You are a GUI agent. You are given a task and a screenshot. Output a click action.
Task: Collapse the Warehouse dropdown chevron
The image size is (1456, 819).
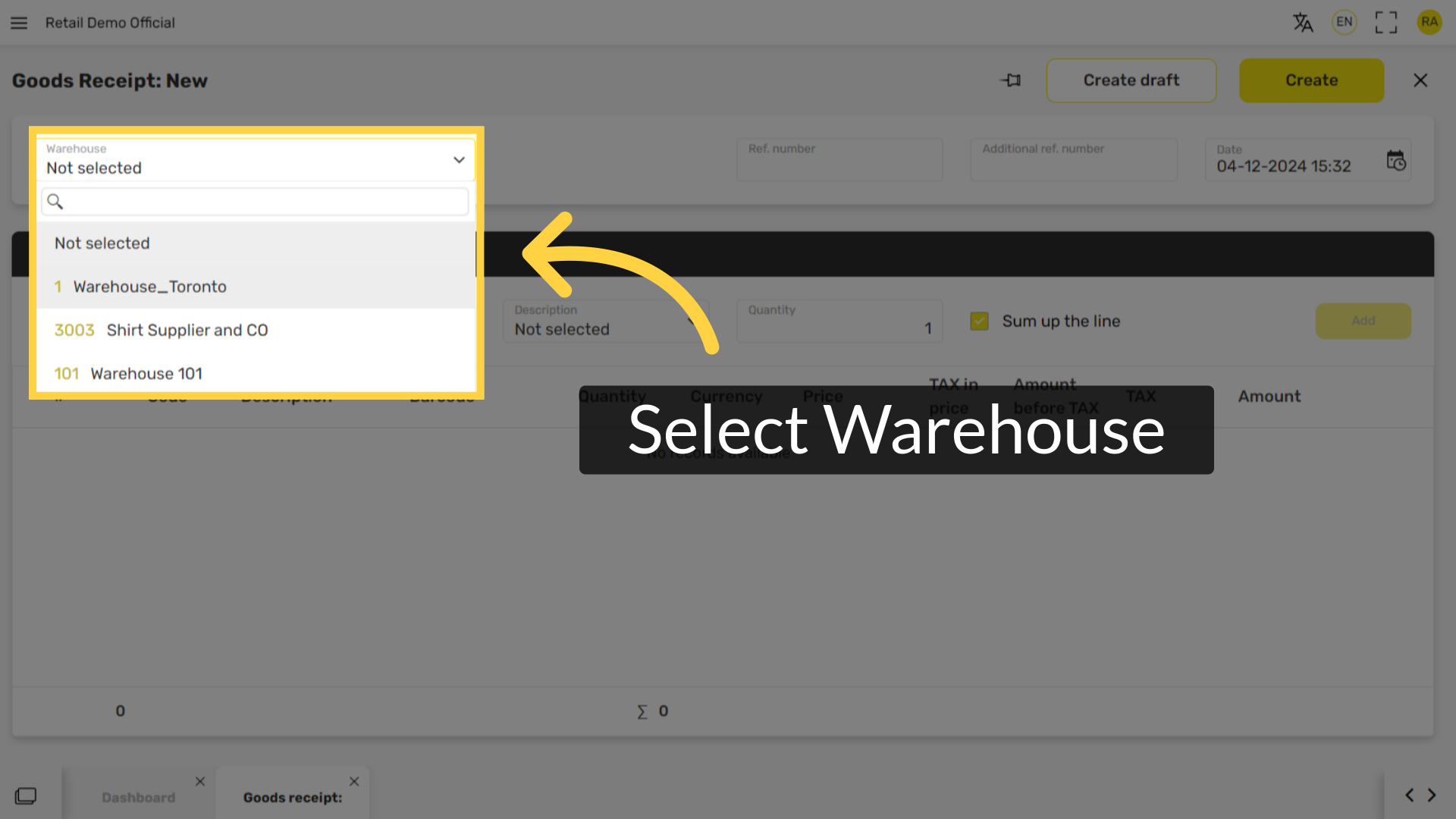click(x=459, y=160)
